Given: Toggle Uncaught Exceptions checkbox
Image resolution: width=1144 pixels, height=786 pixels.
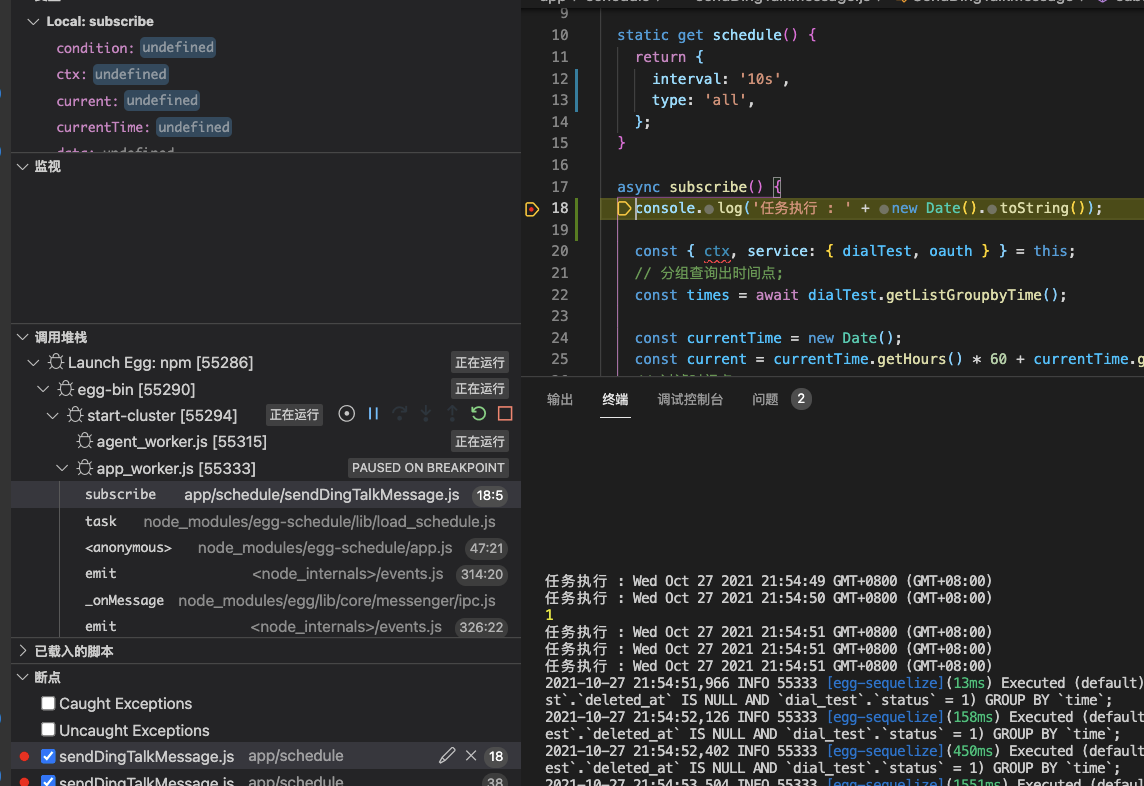Looking at the screenshot, I should click(48, 729).
